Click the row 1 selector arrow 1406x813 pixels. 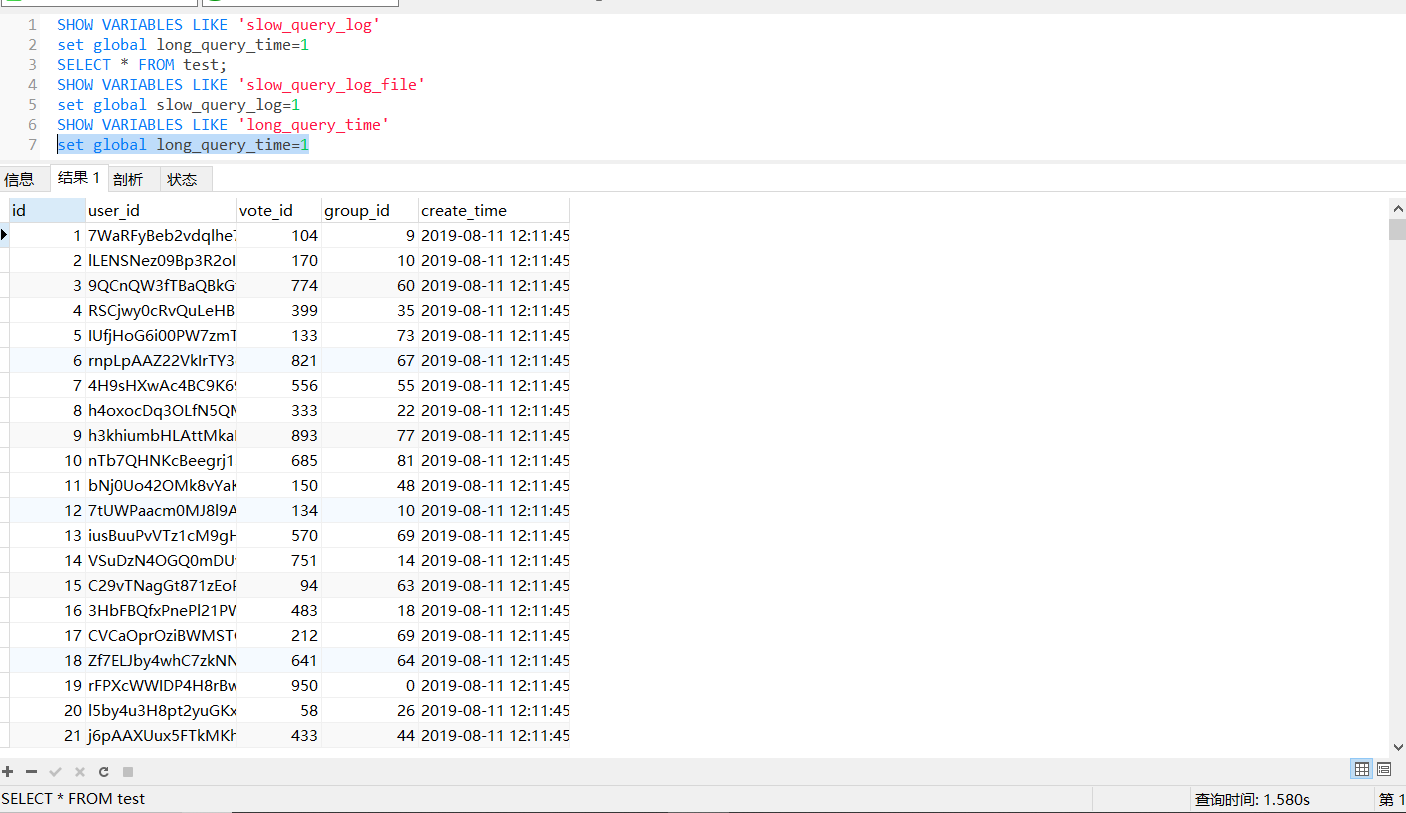4,236
